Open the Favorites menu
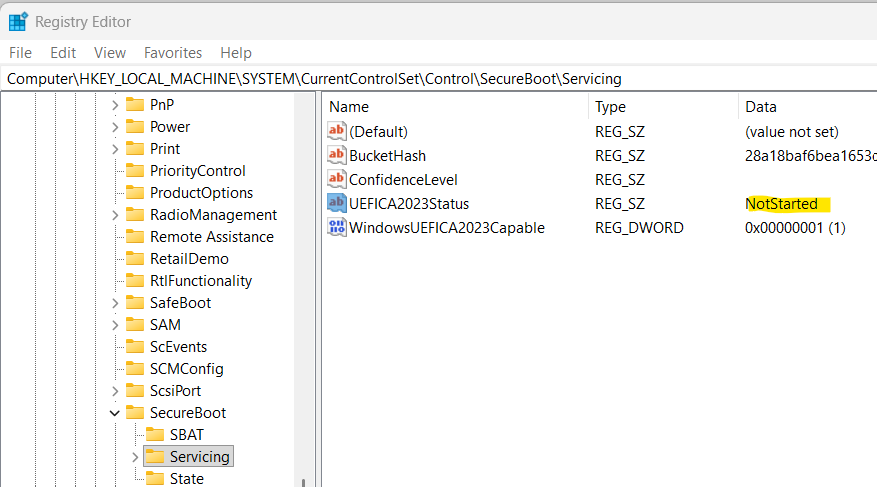The width and height of the screenshot is (877, 487). pos(173,53)
